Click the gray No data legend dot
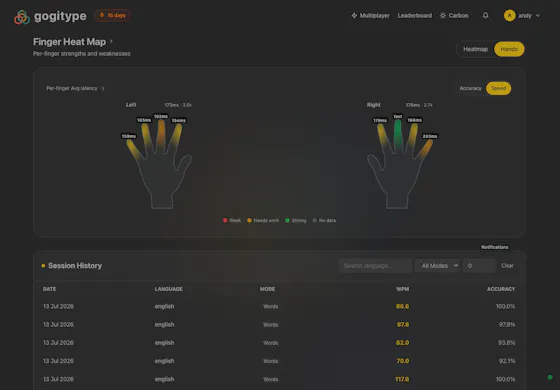This screenshot has height=390, width=560. pos(315,220)
